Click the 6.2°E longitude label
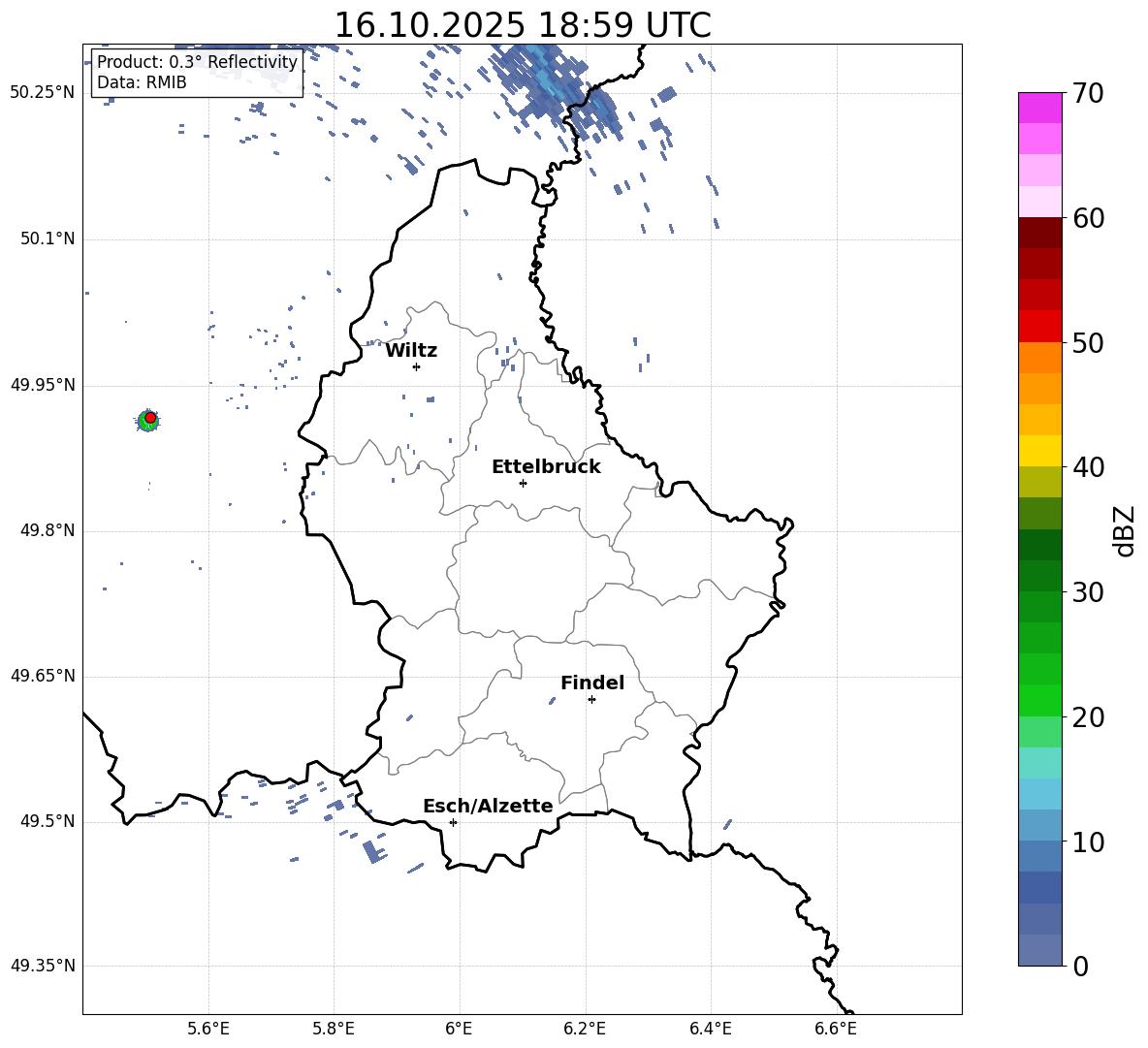 [x=585, y=1029]
